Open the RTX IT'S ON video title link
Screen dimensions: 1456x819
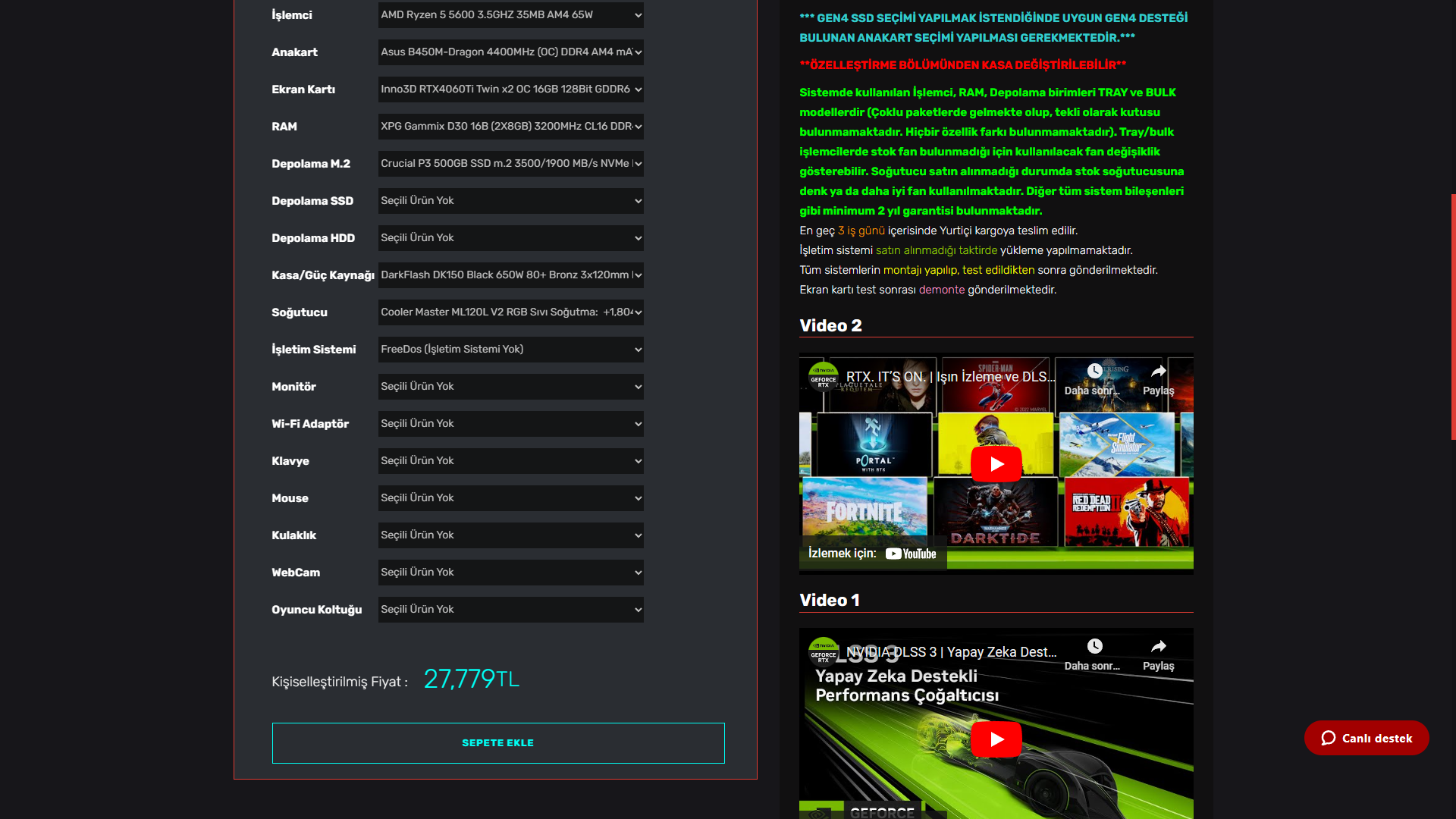click(949, 377)
